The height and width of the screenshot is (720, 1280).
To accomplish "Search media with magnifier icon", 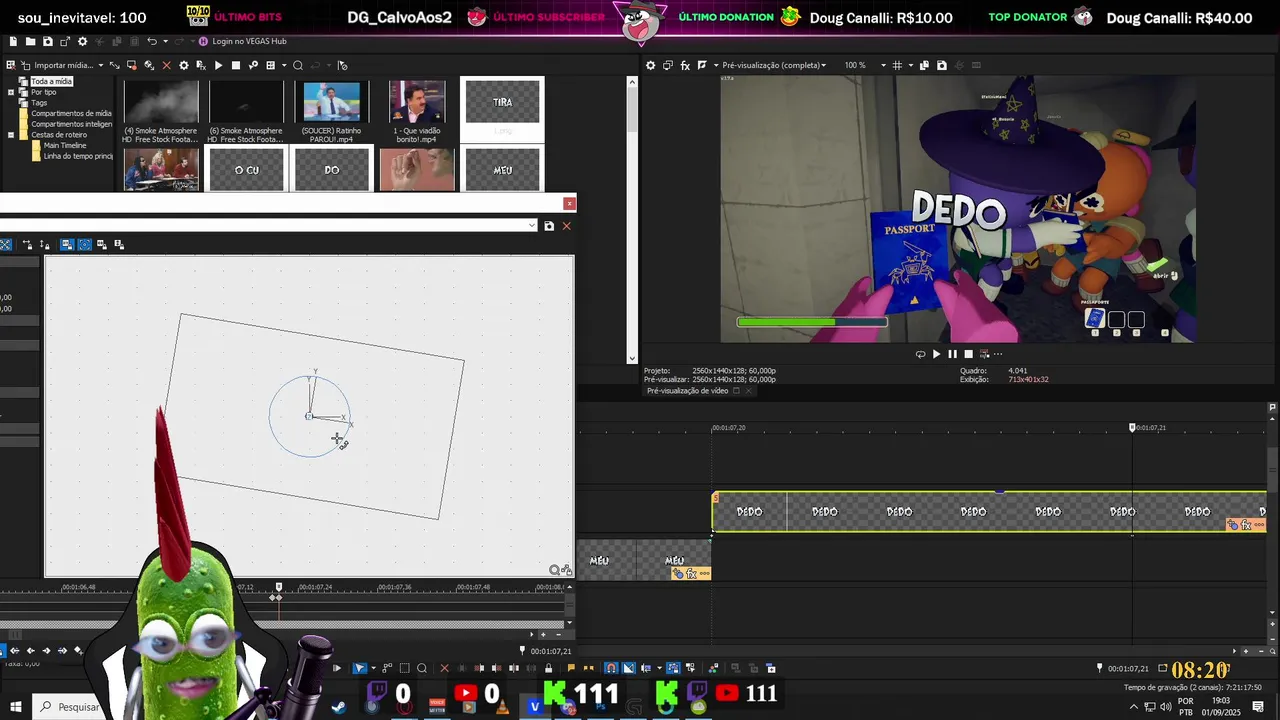I will click(x=298, y=65).
